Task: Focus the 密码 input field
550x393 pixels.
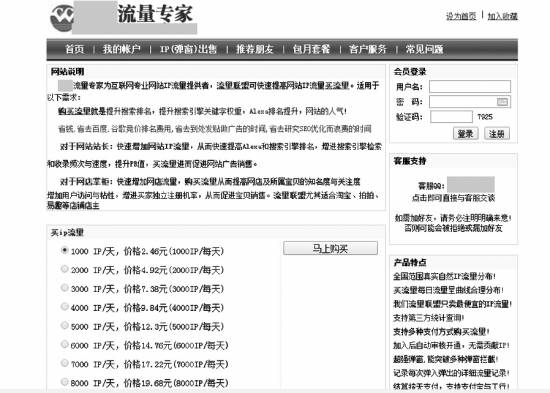Action: click(x=470, y=102)
